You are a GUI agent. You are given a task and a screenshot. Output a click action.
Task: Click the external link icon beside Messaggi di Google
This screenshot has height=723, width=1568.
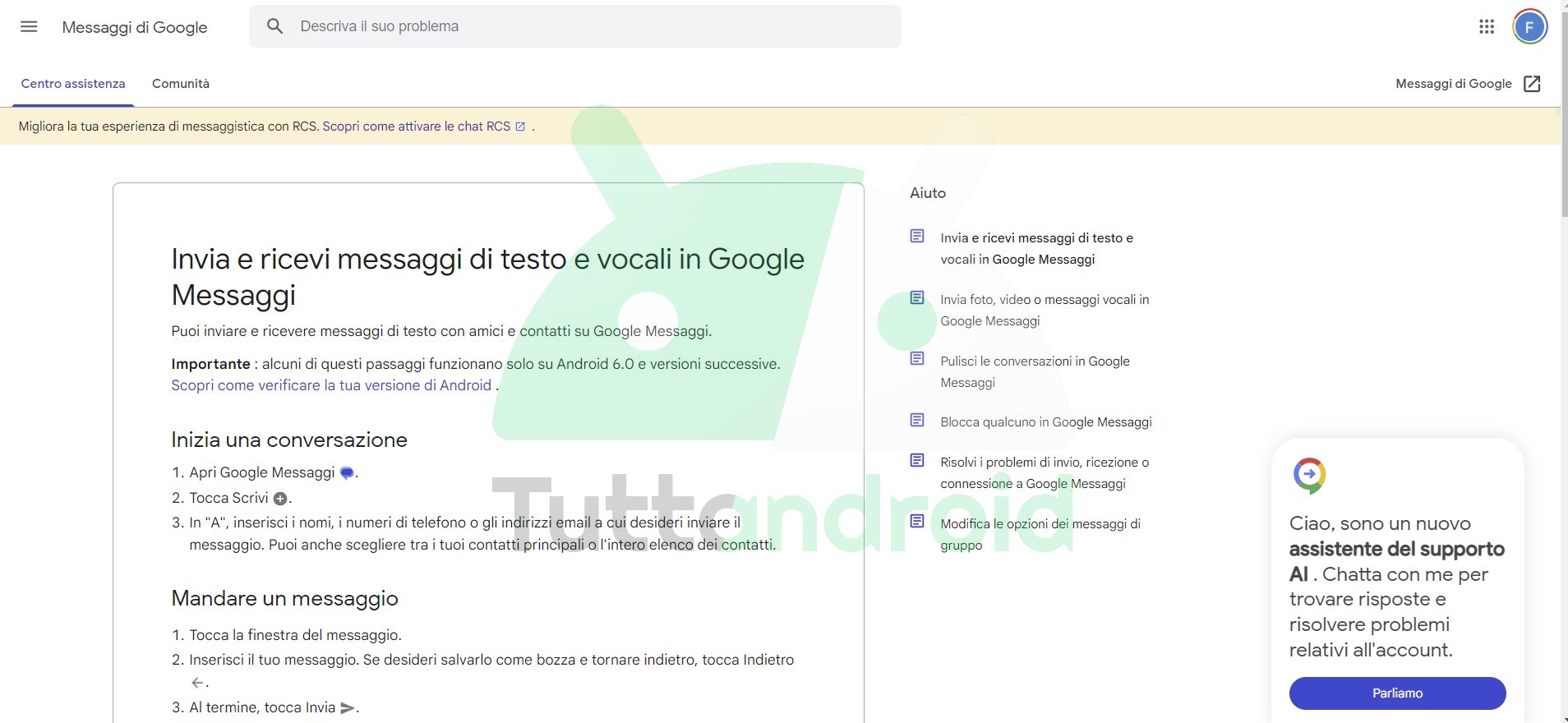[x=1532, y=84]
